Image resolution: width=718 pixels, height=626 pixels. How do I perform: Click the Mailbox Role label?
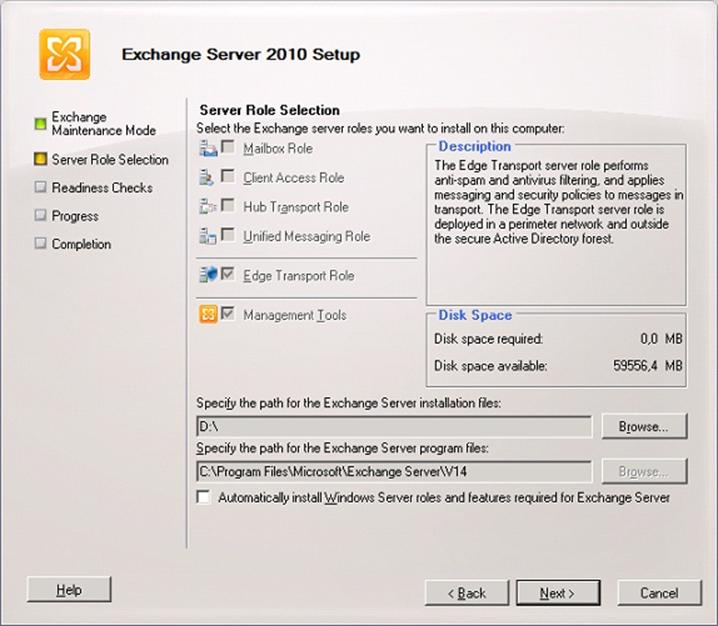point(278,149)
